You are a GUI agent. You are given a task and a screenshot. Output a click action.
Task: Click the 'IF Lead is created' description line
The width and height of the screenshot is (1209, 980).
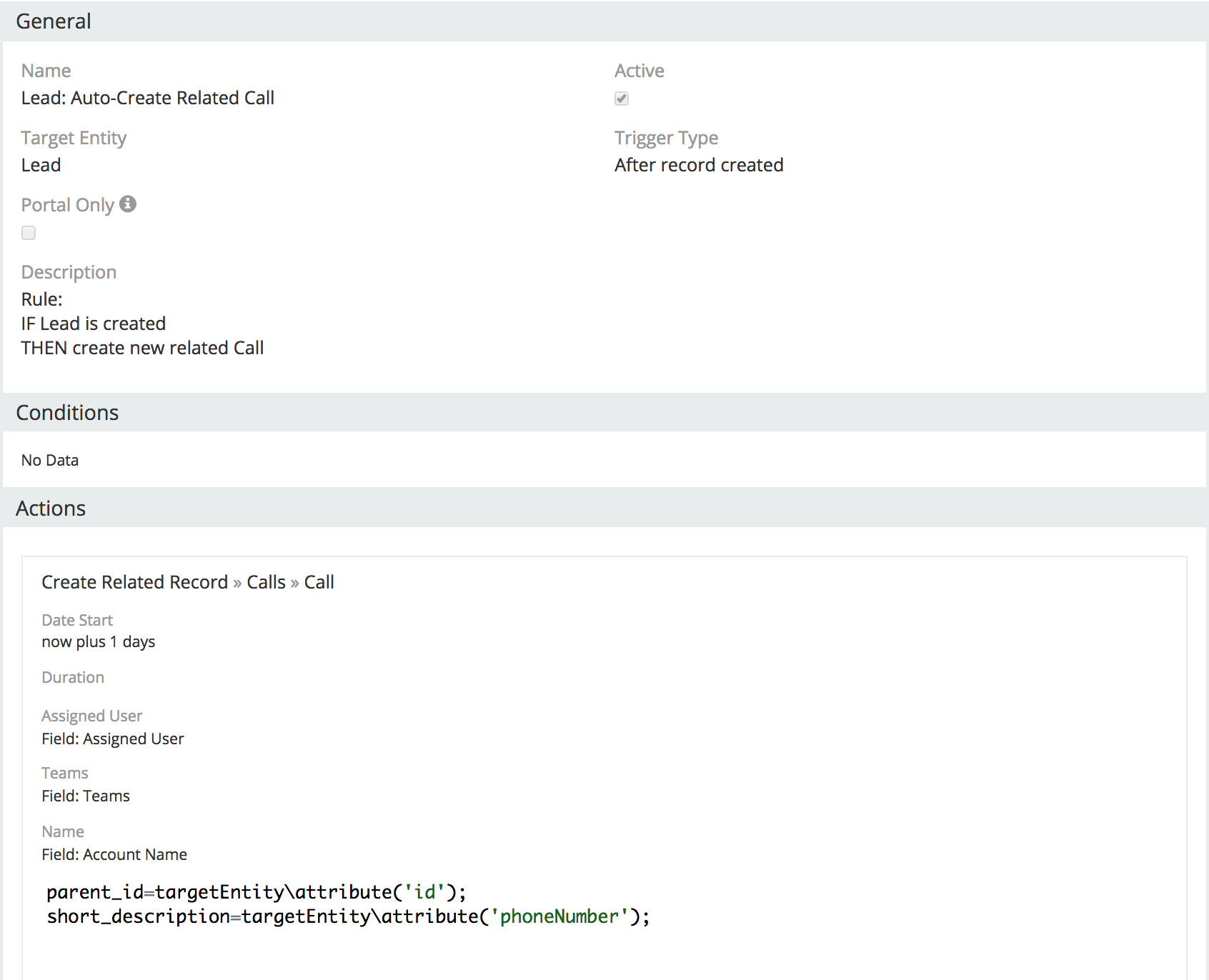click(94, 324)
